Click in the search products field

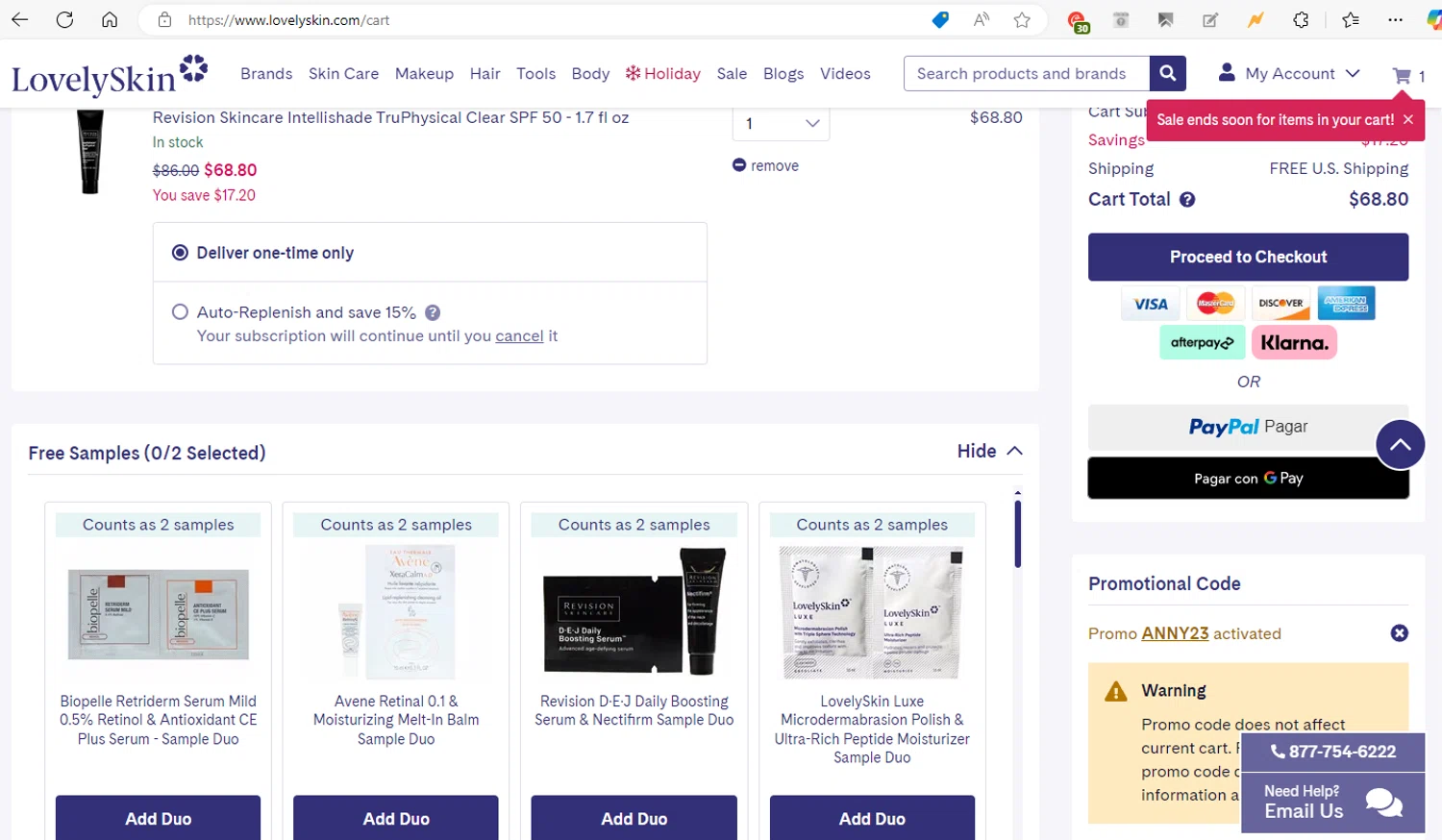[1027, 73]
